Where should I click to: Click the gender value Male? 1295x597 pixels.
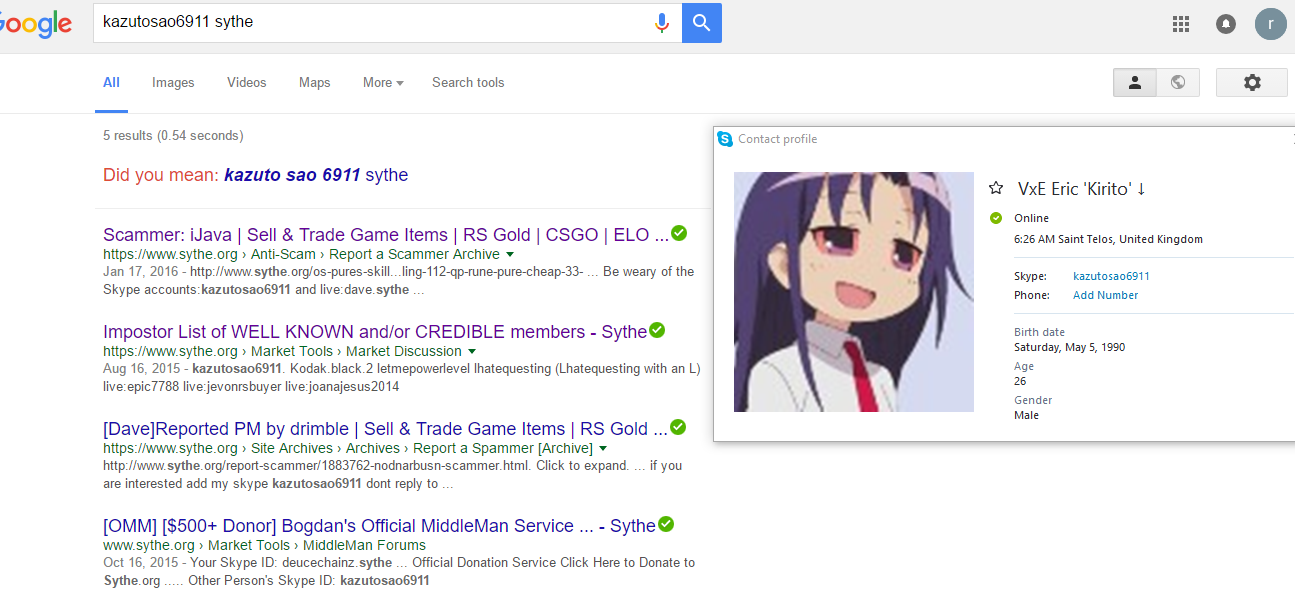(1026, 415)
